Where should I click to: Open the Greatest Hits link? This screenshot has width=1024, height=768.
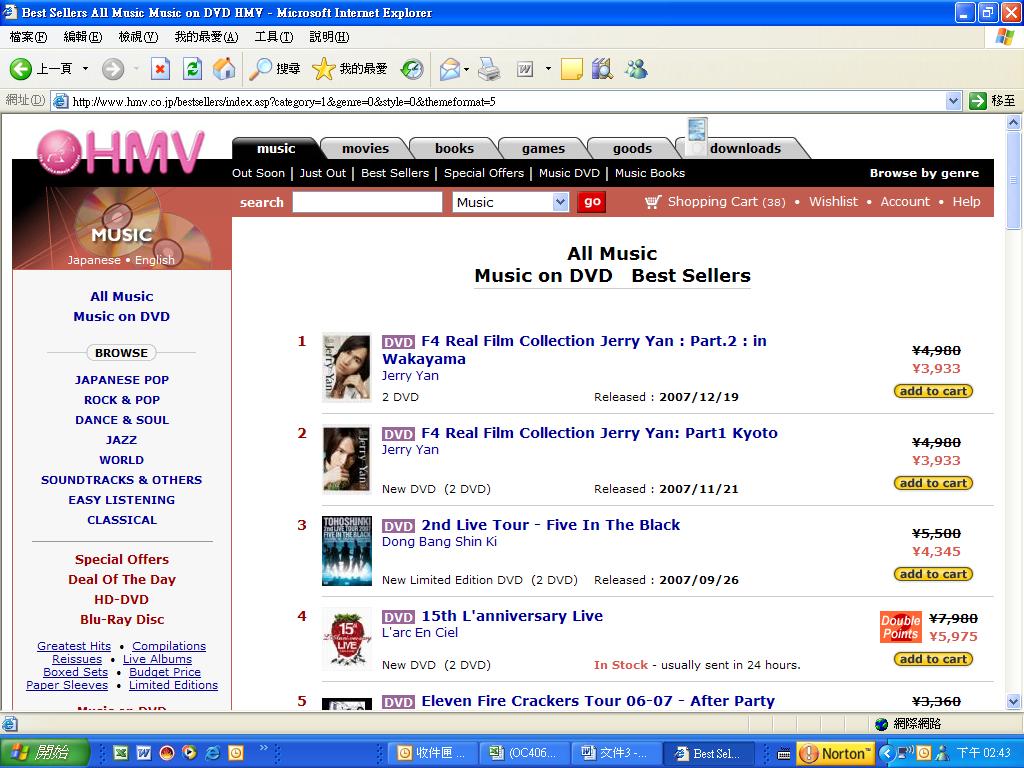tap(74, 646)
